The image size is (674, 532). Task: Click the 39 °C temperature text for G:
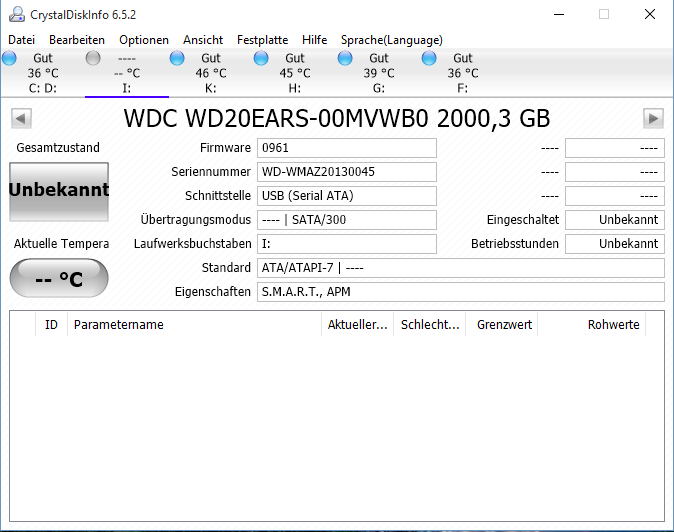(379, 73)
